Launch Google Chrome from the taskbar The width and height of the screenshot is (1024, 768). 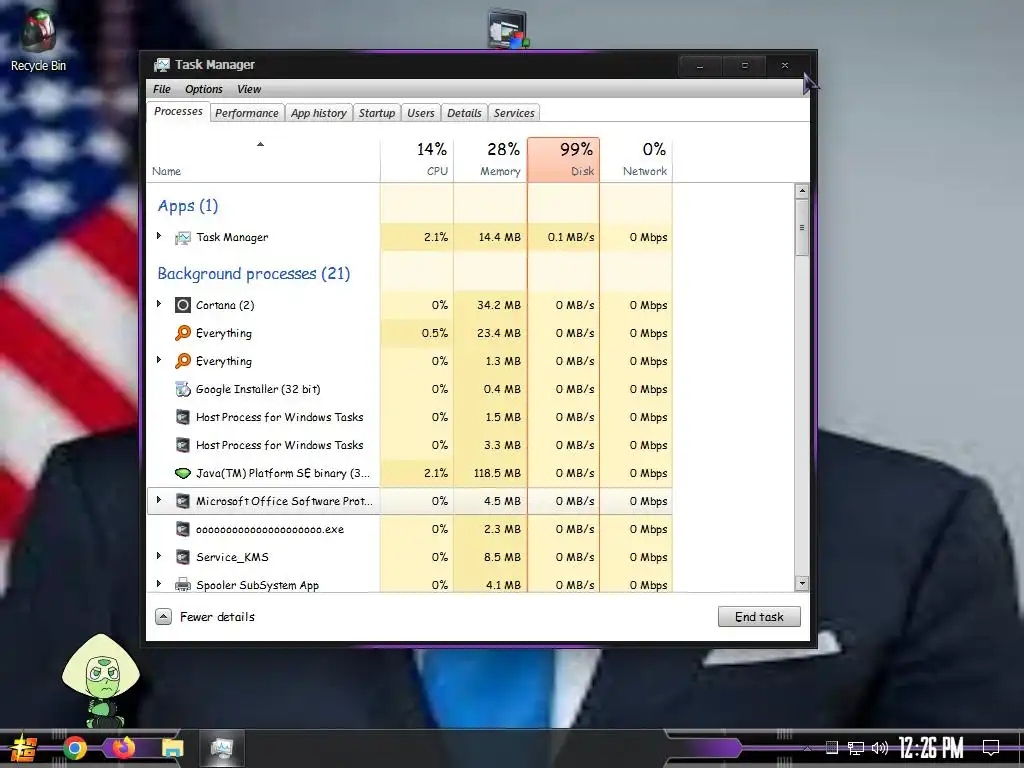[x=74, y=748]
